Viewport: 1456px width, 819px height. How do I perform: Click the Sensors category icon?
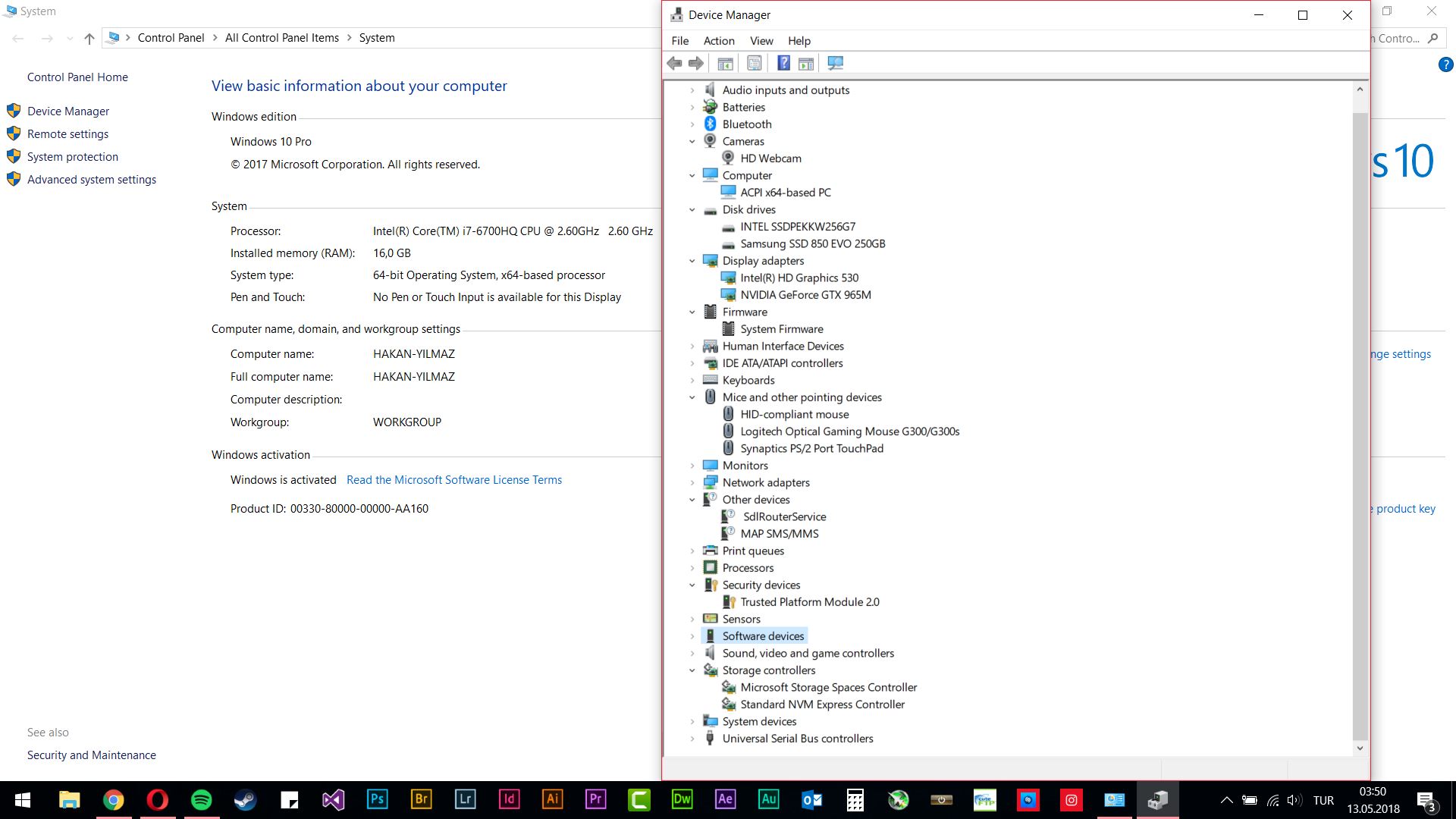click(x=710, y=620)
